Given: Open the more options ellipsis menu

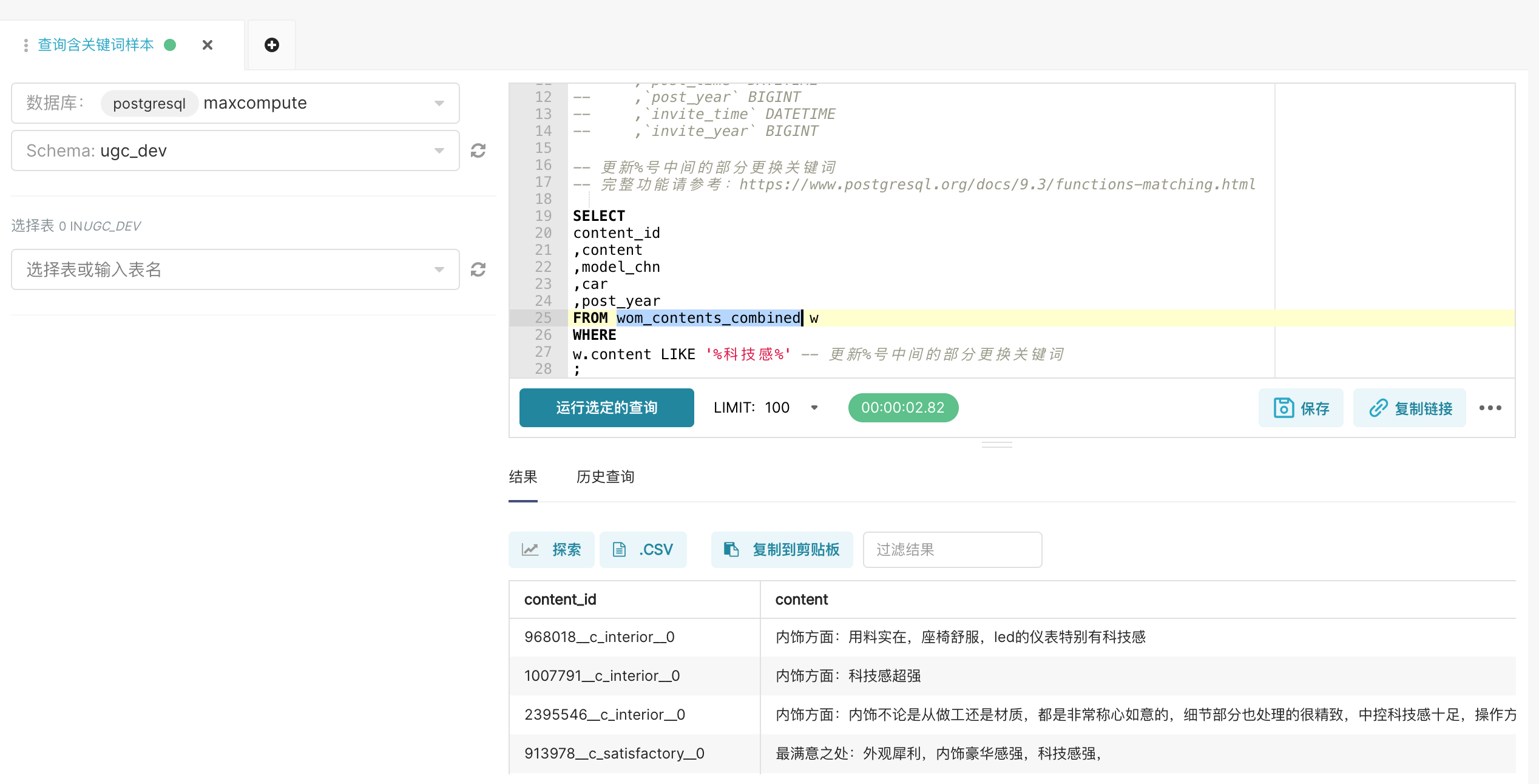Looking at the screenshot, I should click(1490, 408).
